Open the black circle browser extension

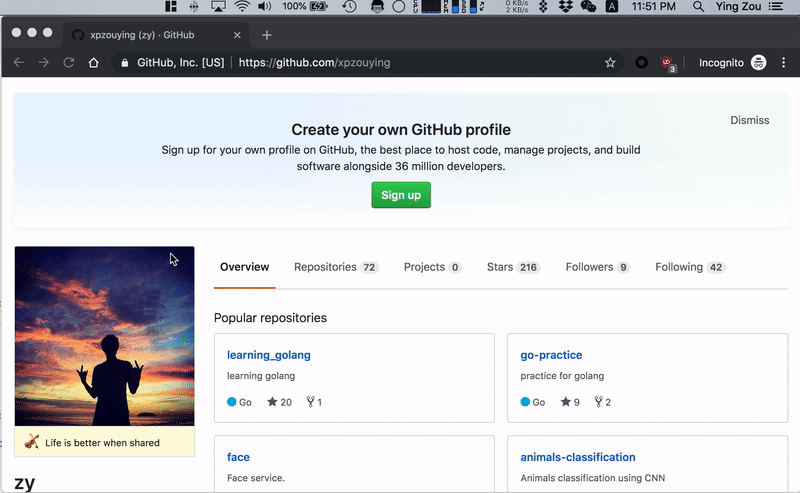(x=641, y=62)
